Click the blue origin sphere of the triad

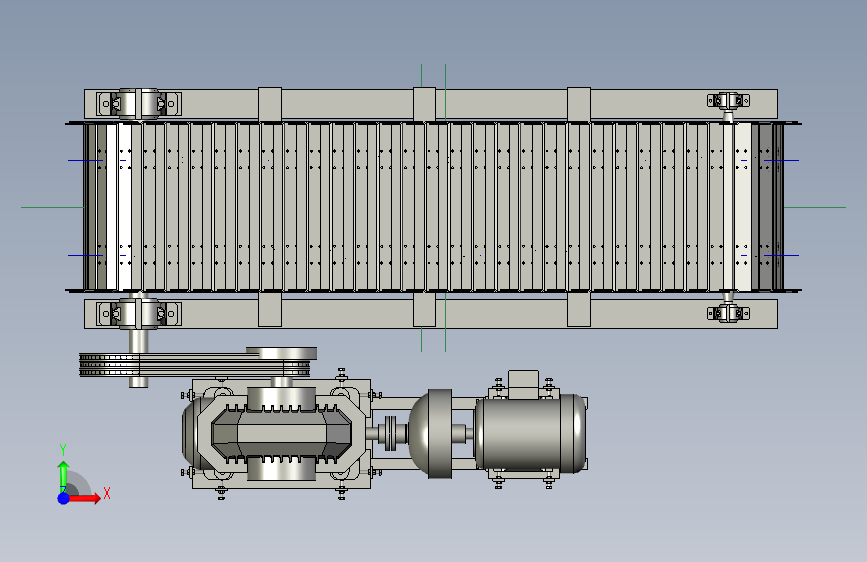pyautogui.click(x=64, y=498)
